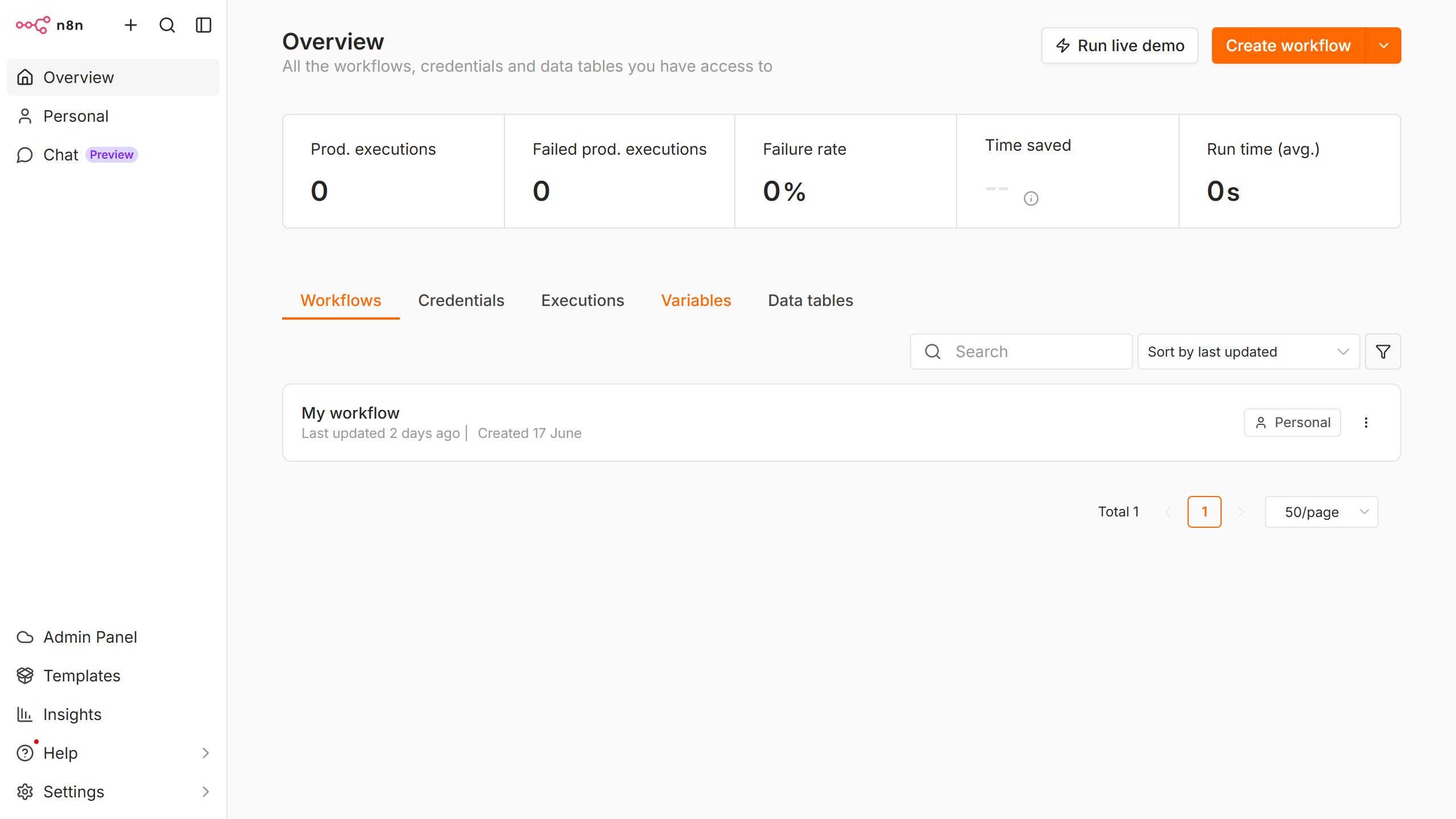The height and width of the screenshot is (819, 1456).
Task: Click the workflow Search input field
Action: click(x=1021, y=351)
